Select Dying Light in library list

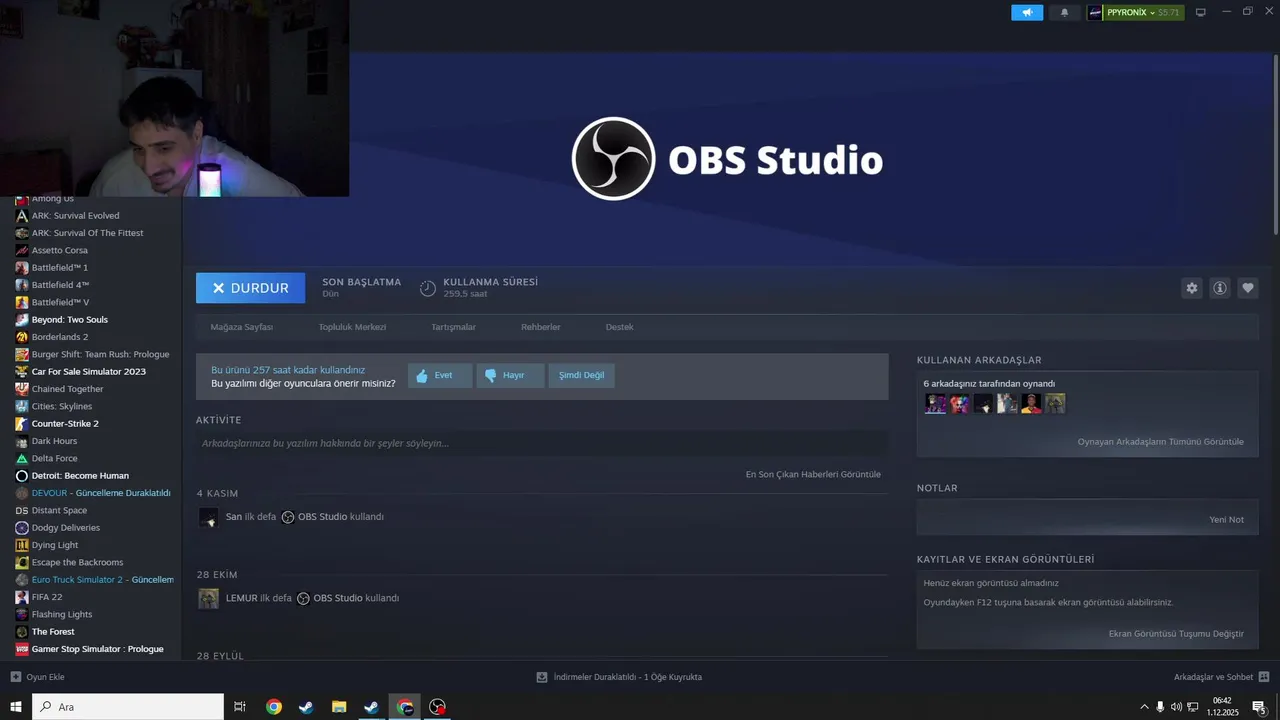(55, 546)
